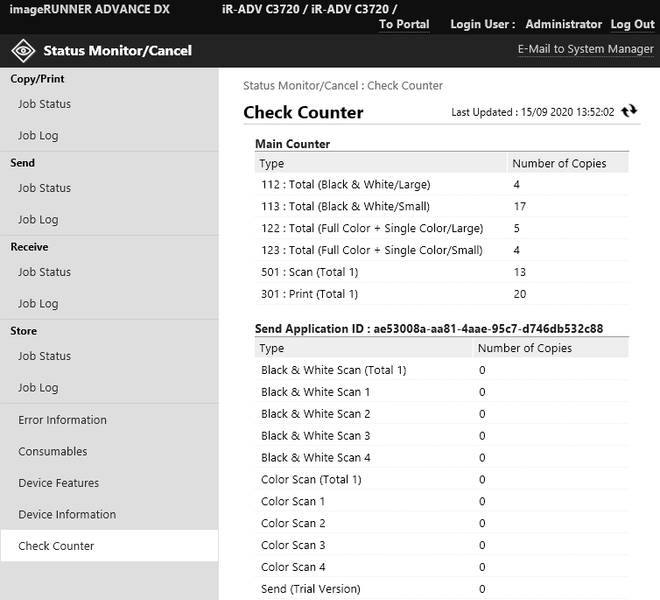Viewport: 660px width, 600px height.
Task: Select Check Counter in sidebar
Action: pyautogui.click(x=56, y=546)
